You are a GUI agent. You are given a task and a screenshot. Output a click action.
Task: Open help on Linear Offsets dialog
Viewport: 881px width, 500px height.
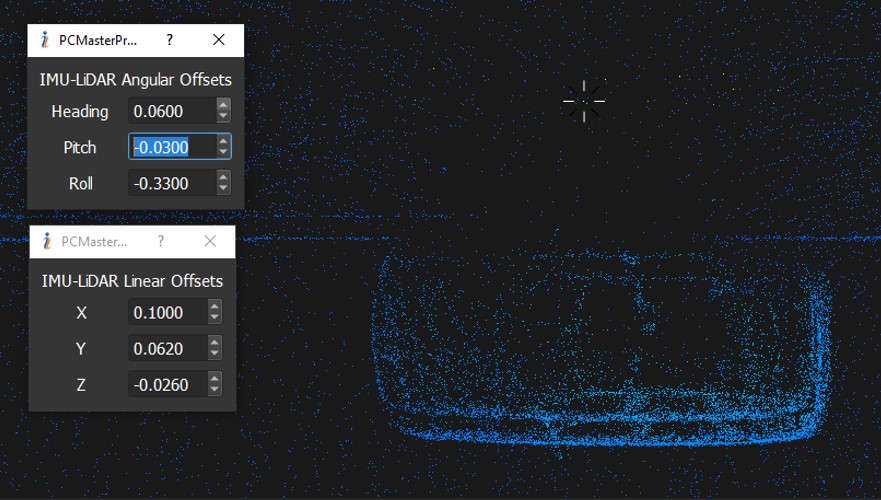tap(161, 242)
